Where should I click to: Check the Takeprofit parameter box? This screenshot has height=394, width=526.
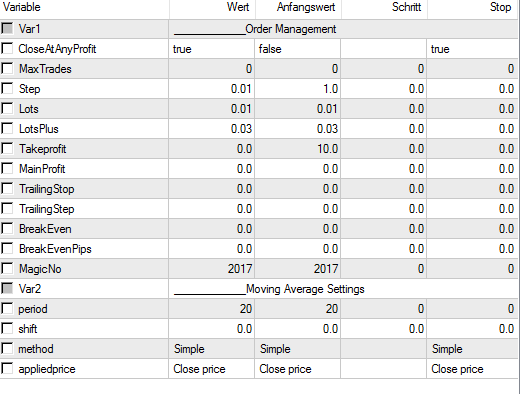pos(7,148)
